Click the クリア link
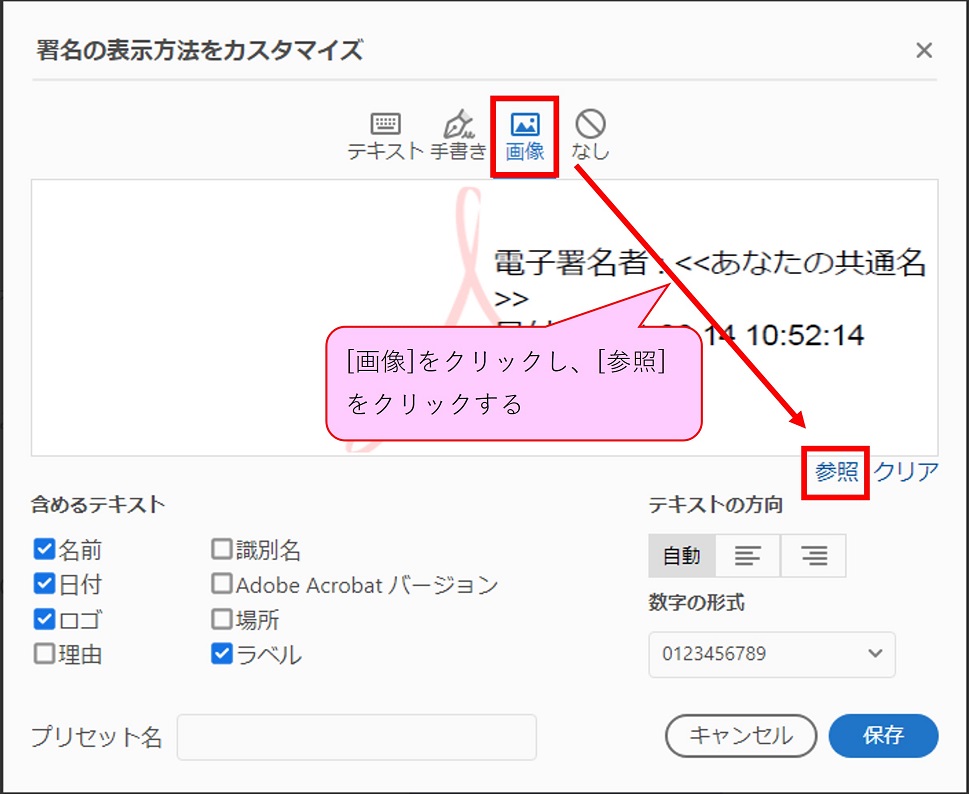 (906, 473)
